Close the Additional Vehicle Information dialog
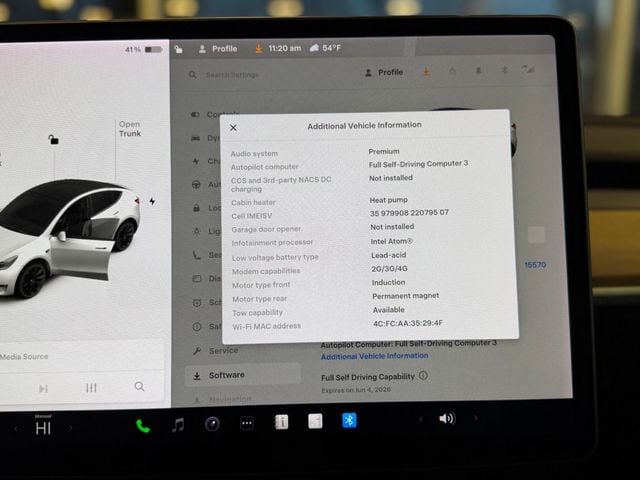Viewport: 640px width, 480px height. click(x=233, y=127)
